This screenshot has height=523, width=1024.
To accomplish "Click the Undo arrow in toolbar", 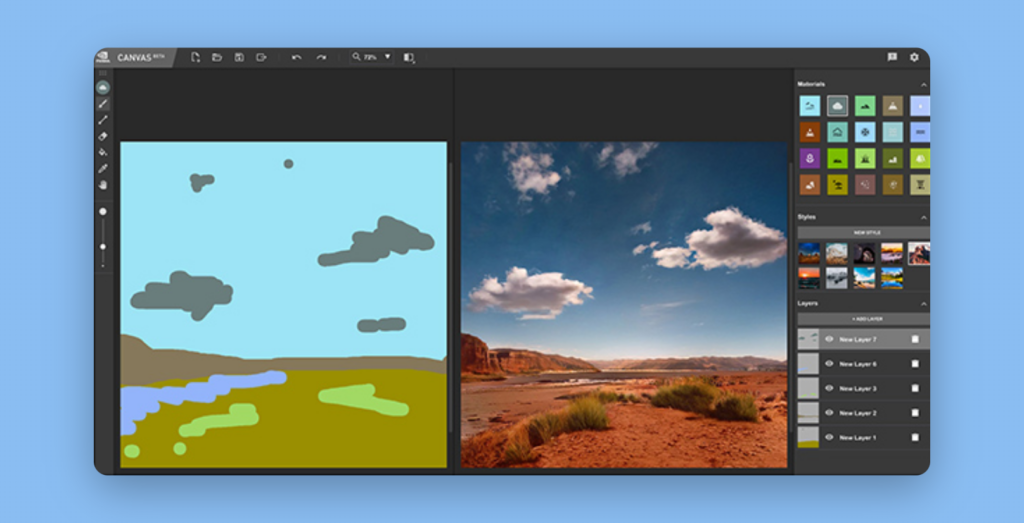I will pos(296,58).
